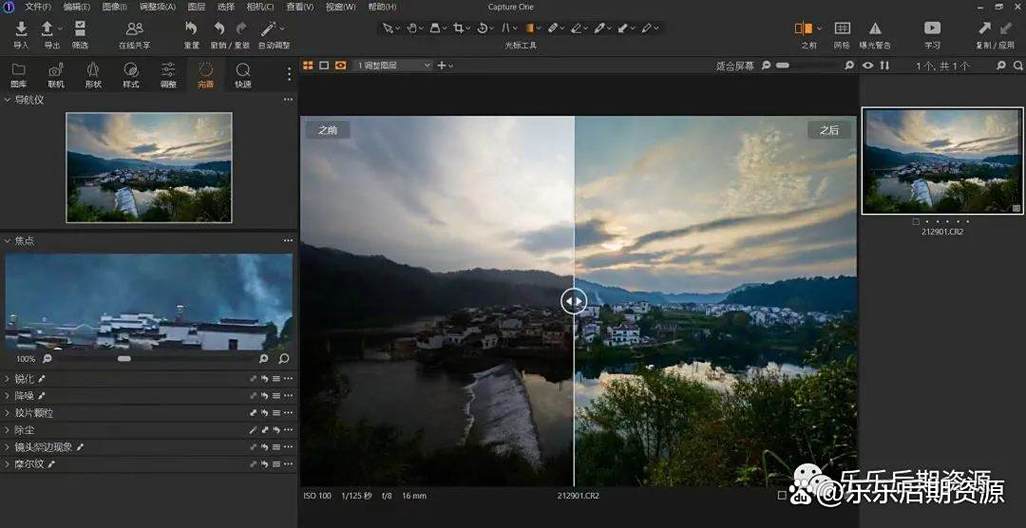Image resolution: width=1026 pixels, height=528 pixels.
Task: Click the redo arrow icon
Action: [241, 28]
